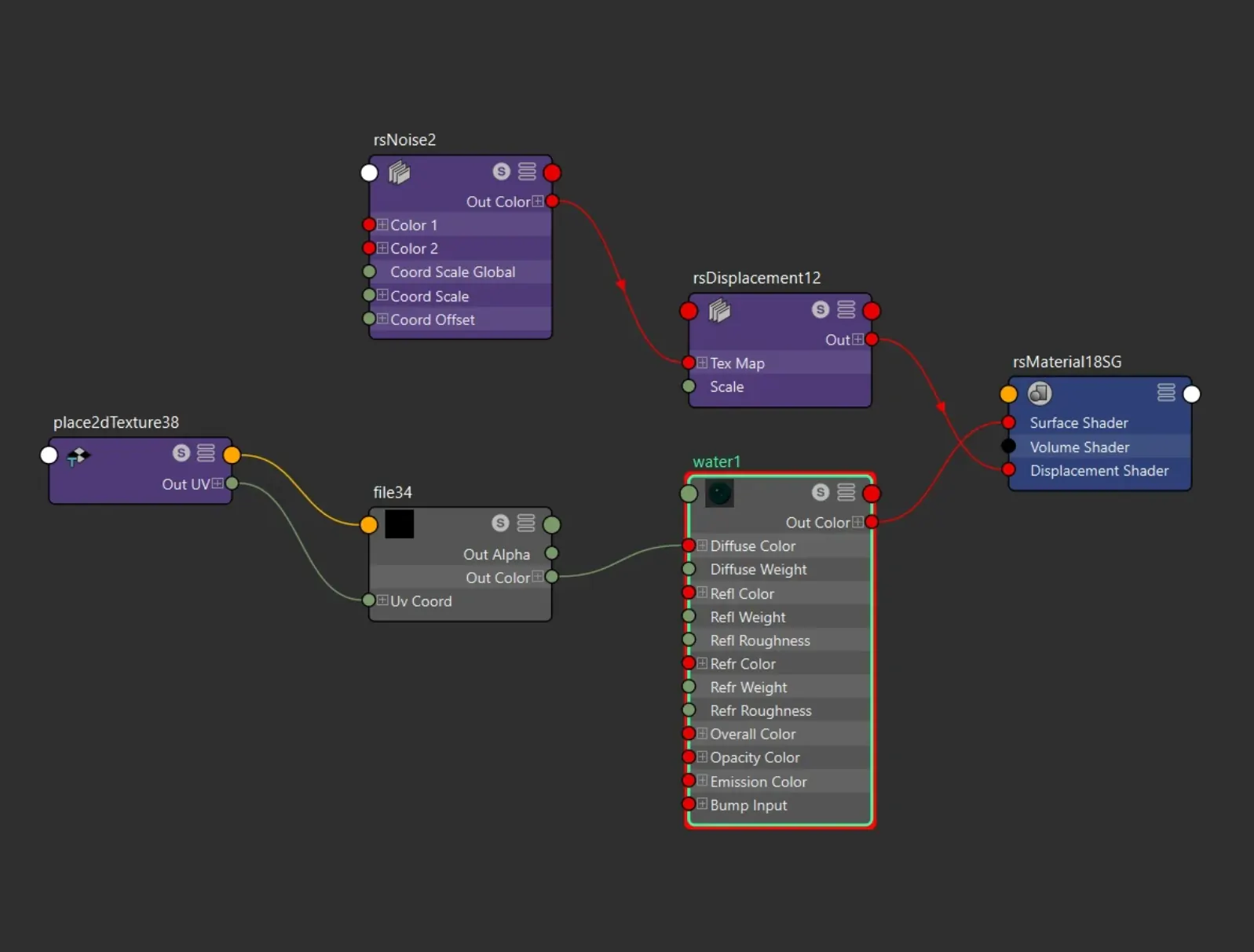The height and width of the screenshot is (952, 1254).
Task: Click the place2dTexture38 placement icon
Action: [78, 455]
